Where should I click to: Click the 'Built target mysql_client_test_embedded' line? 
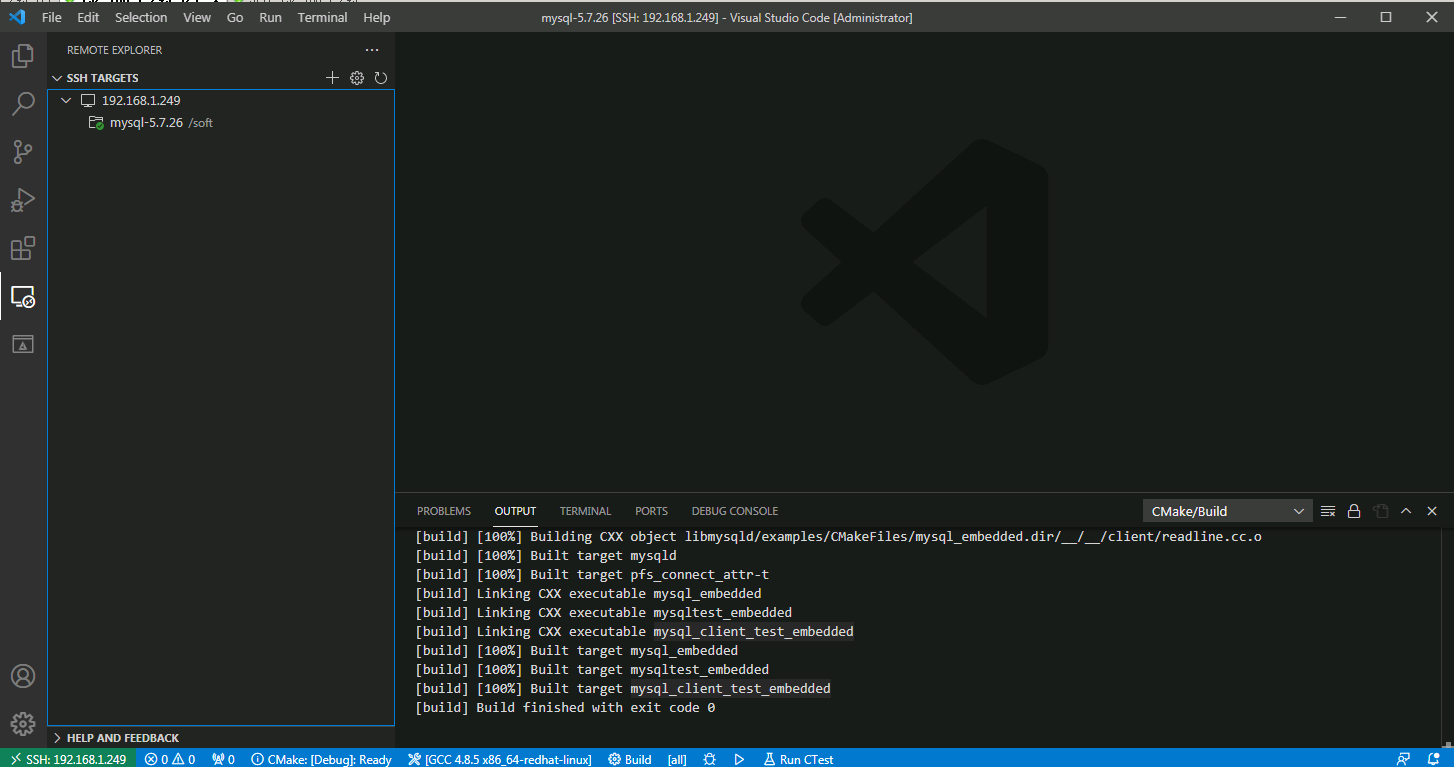tap(622, 689)
